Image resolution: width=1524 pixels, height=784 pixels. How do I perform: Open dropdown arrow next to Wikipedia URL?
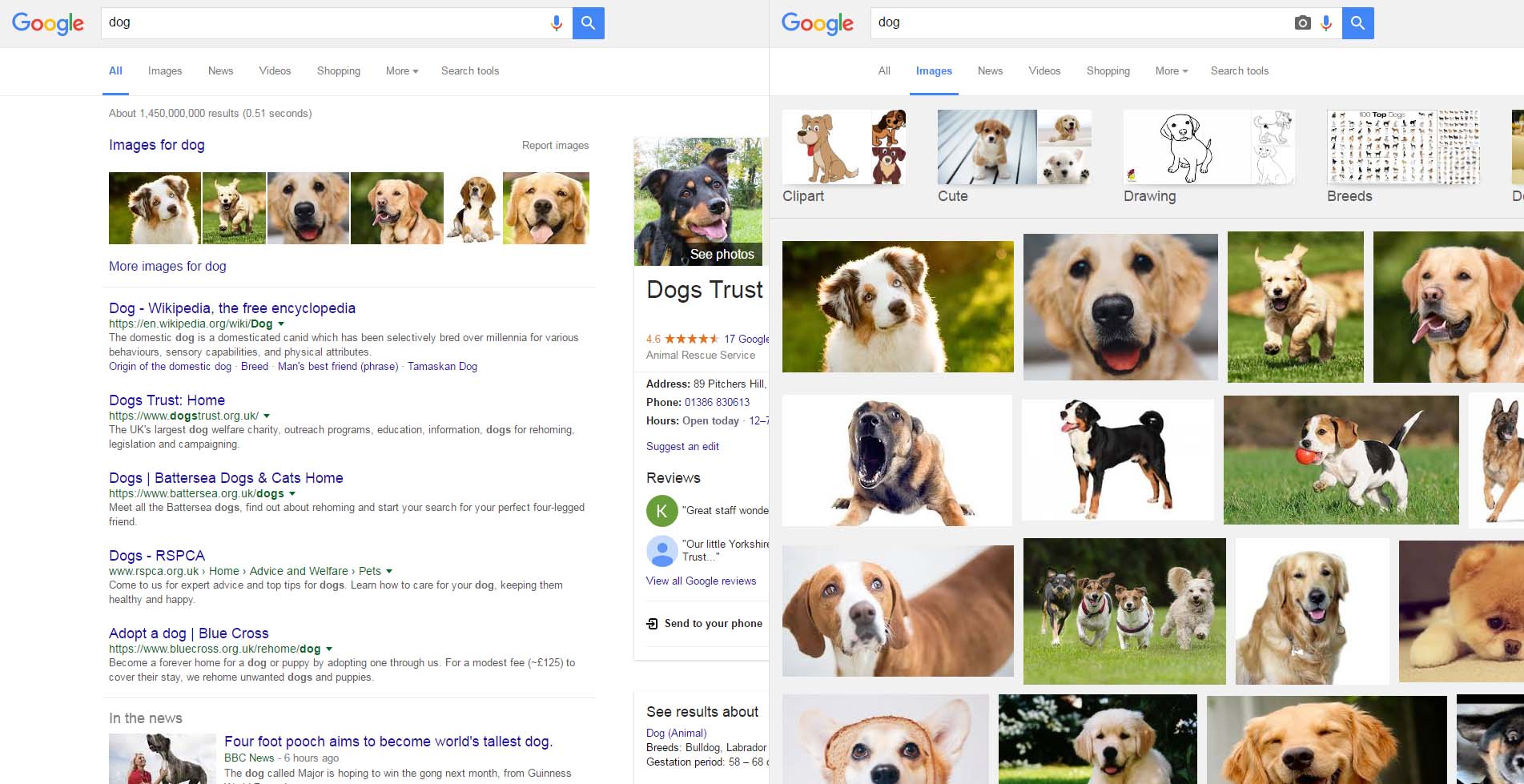click(281, 324)
